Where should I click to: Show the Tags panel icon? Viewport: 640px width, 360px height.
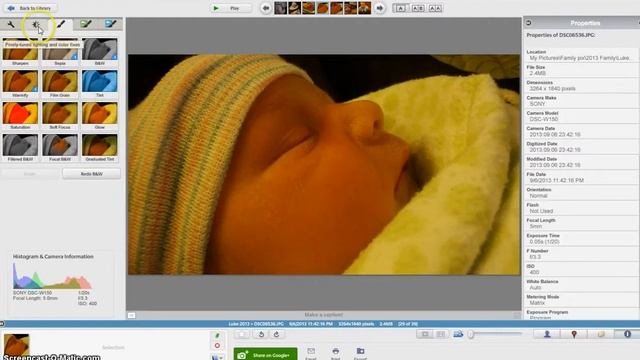point(601,334)
